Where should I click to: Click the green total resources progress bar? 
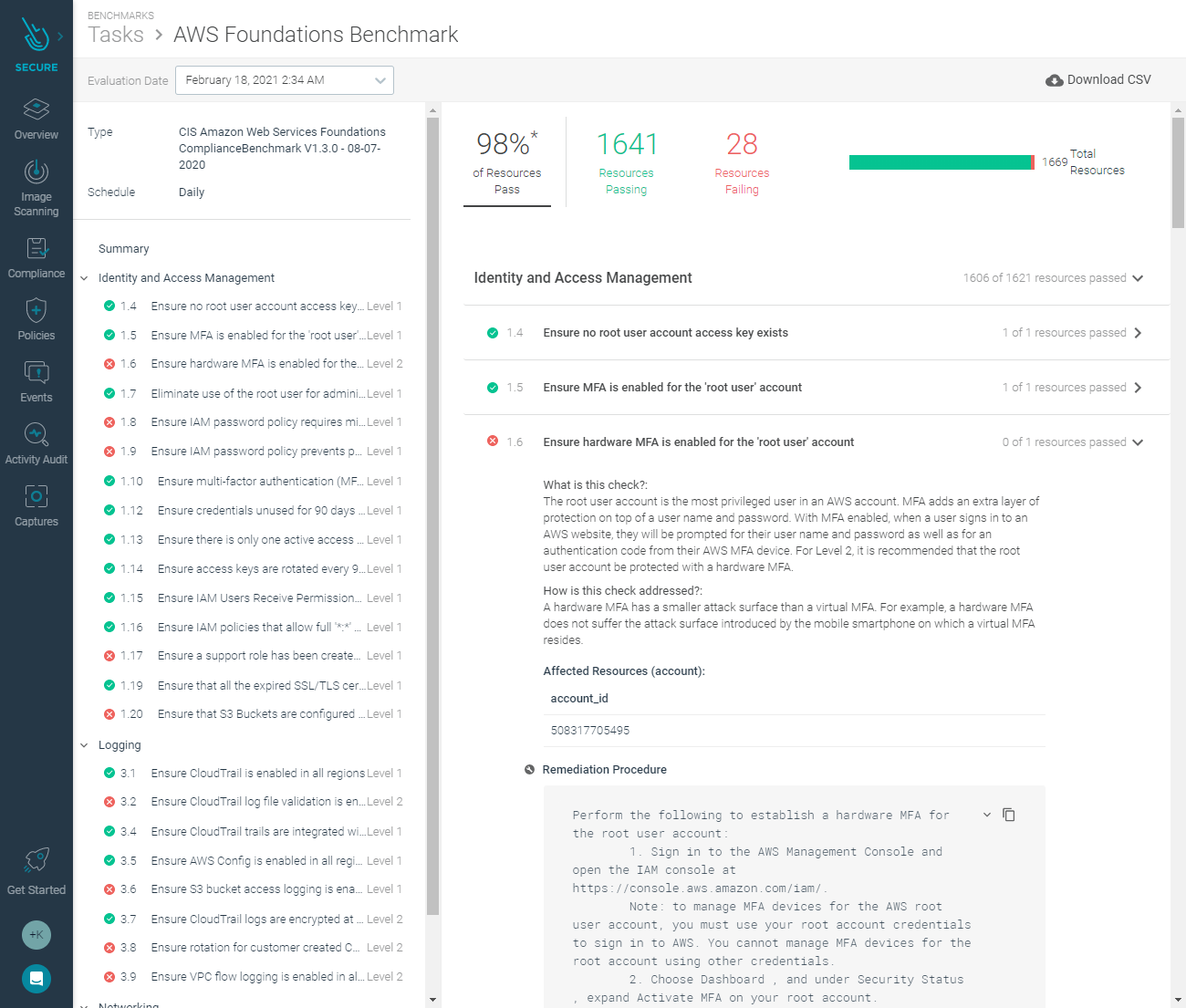pos(940,162)
